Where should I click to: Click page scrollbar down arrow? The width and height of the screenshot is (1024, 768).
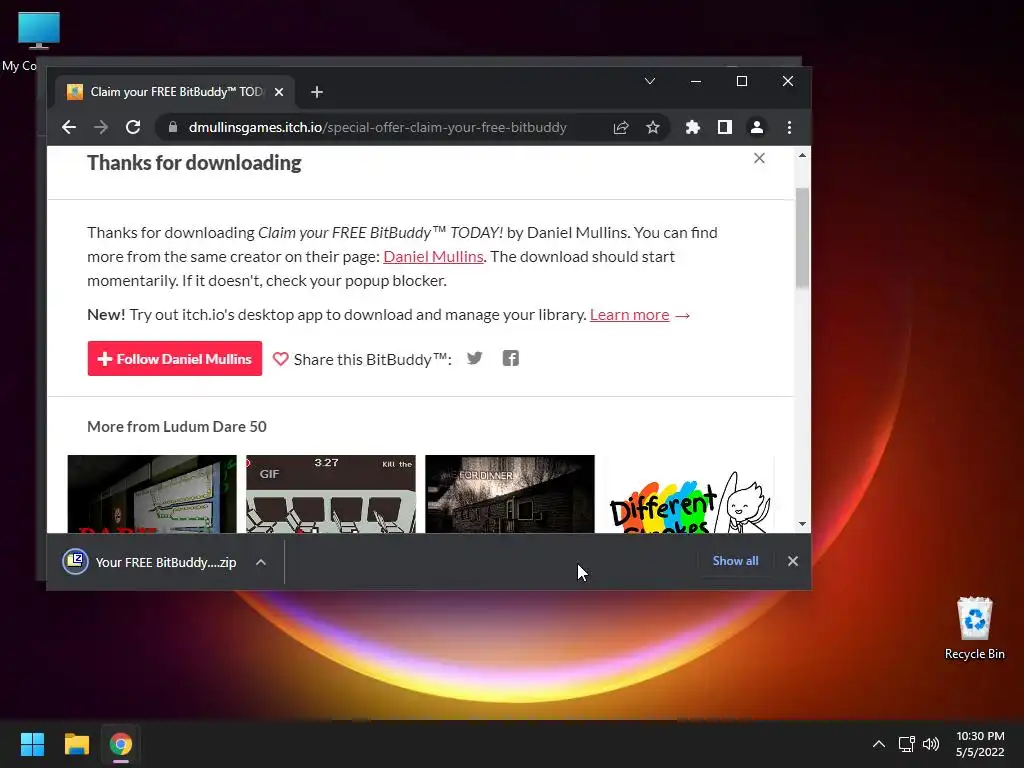[x=802, y=524]
